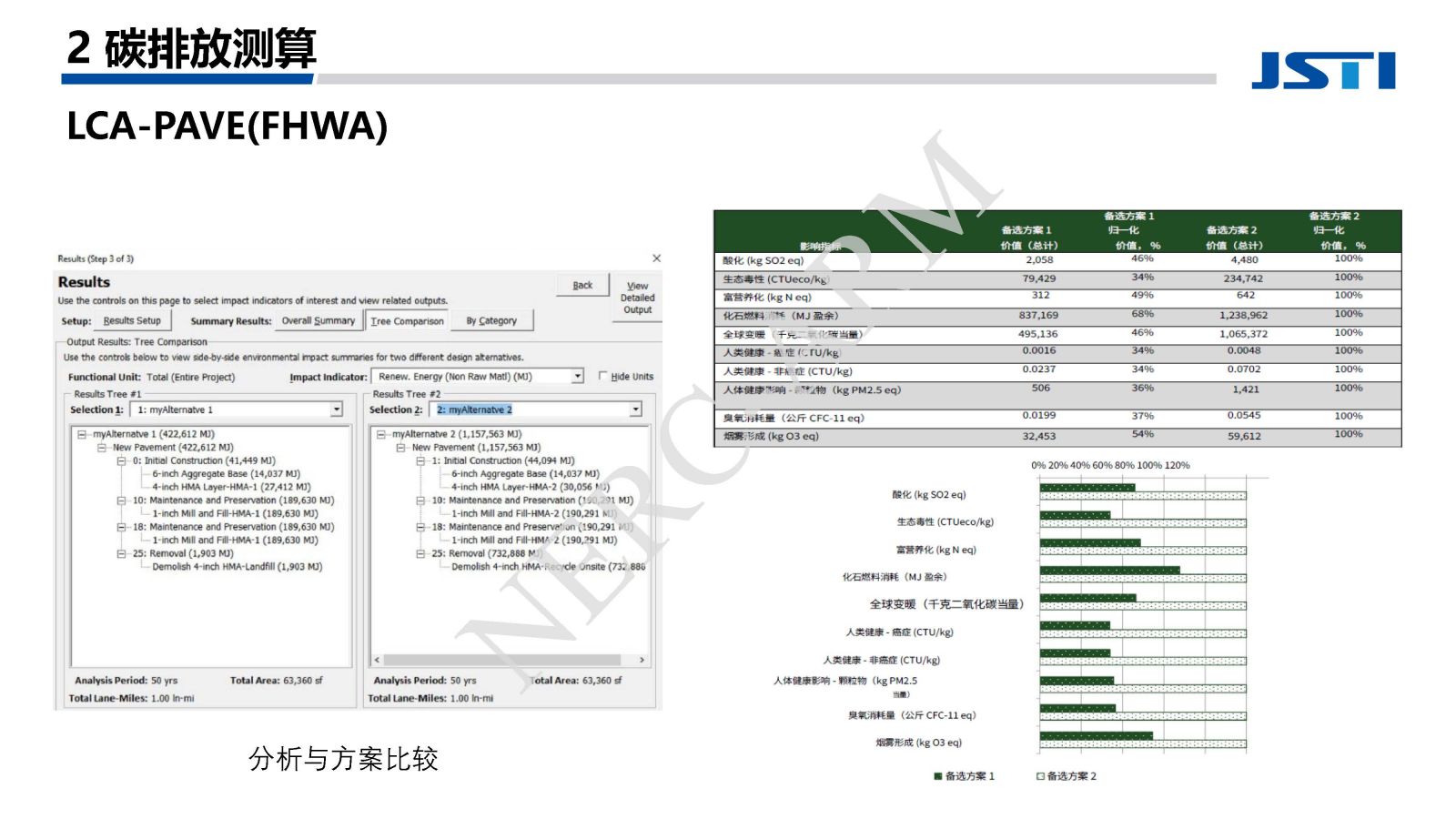Click the 全球变暖 chart axis label
The height and width of the screenshot is (819, 1456).
946,604
